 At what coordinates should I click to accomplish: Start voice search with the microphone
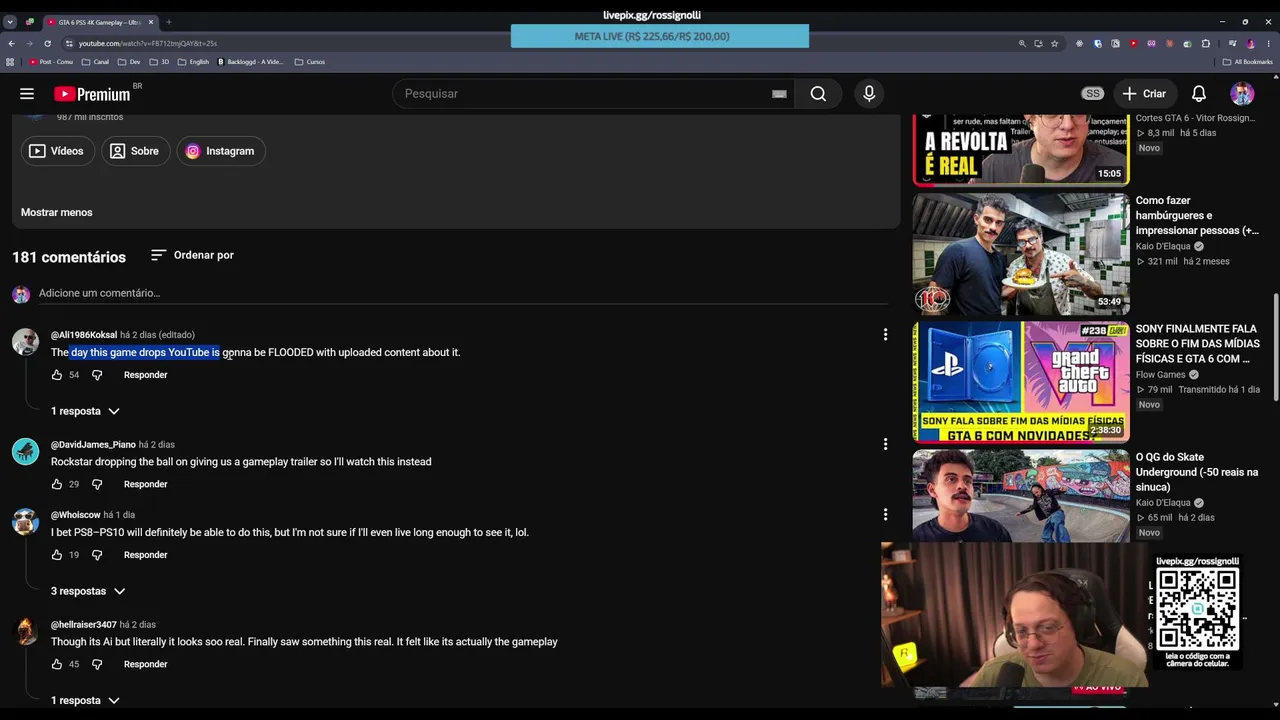869,94
